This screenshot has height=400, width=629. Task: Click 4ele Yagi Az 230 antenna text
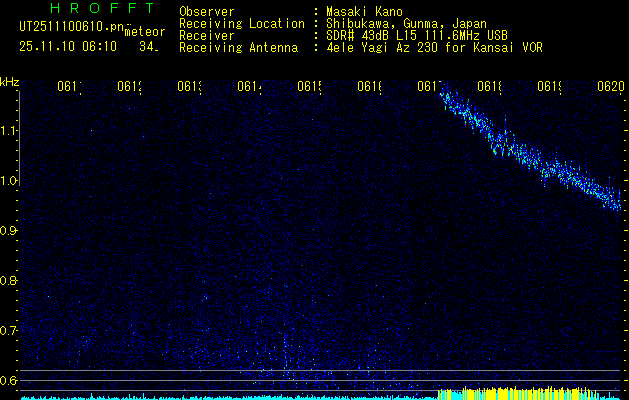[434, 48]
